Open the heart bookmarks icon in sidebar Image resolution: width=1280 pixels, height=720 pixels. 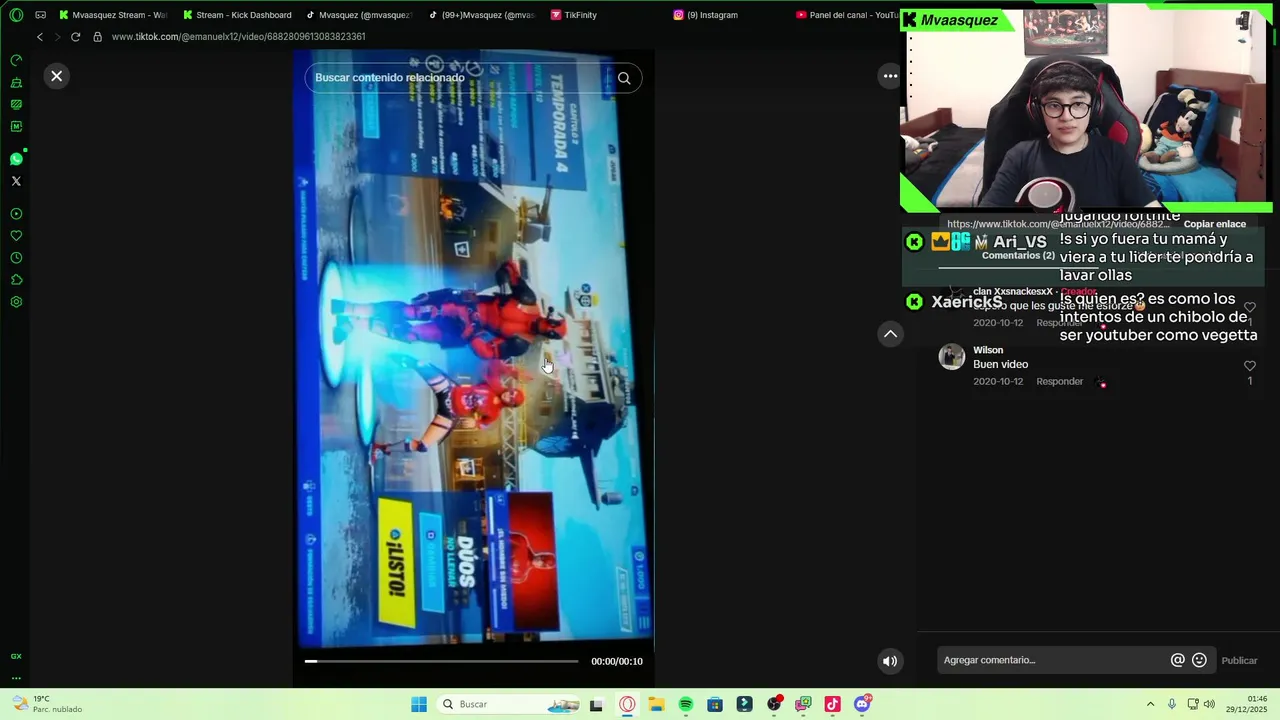pyautogui.click(x=16, y=236)
